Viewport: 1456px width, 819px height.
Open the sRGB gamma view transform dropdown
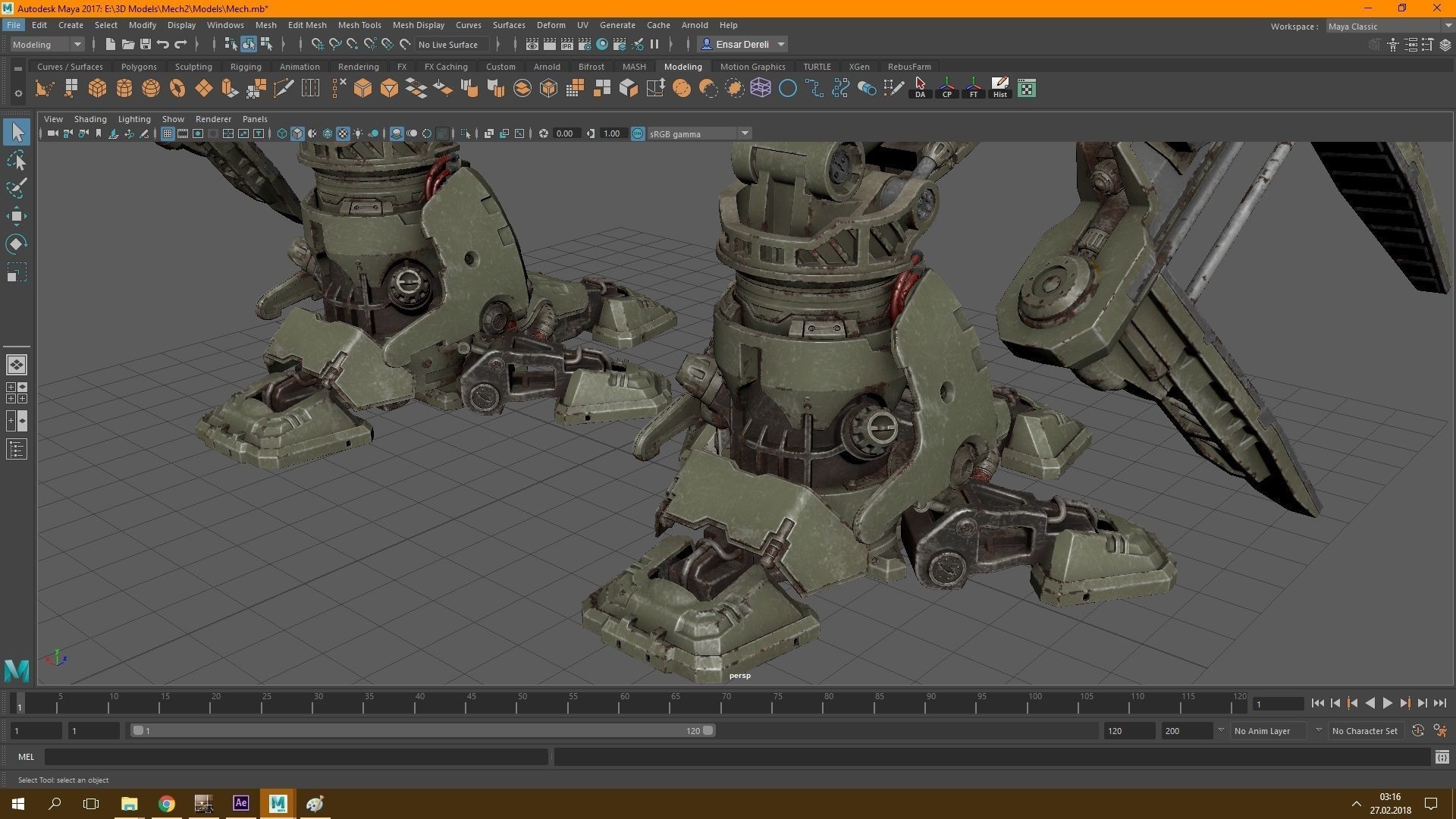(x=698, y=133)
